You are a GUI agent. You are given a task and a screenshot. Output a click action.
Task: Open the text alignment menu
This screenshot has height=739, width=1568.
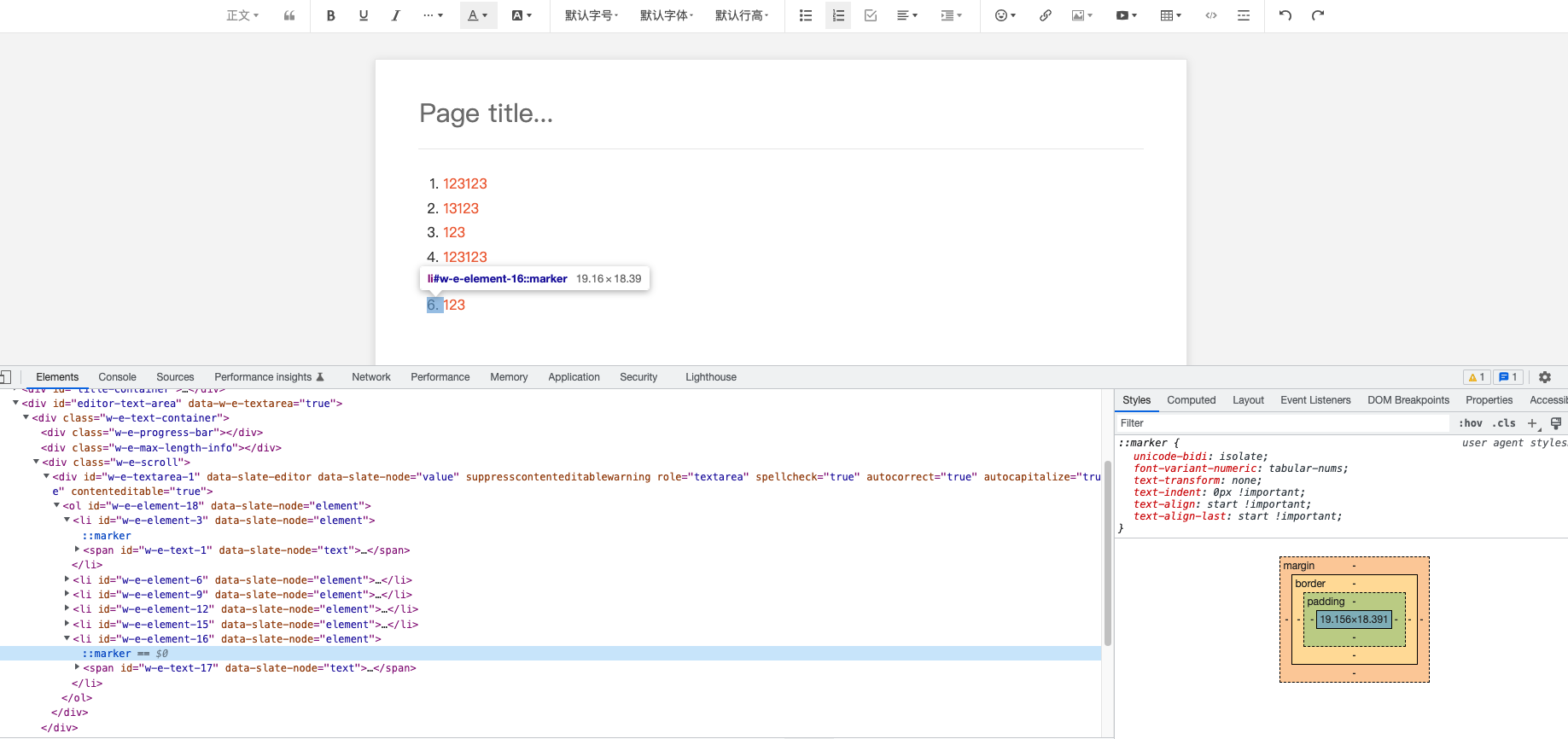907,15
